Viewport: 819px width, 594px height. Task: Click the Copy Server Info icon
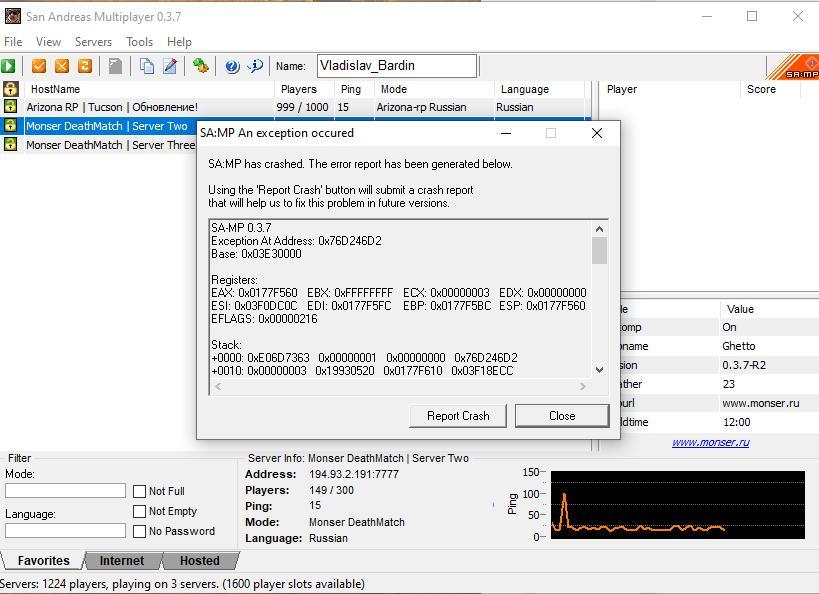click(x=147, y=66)
